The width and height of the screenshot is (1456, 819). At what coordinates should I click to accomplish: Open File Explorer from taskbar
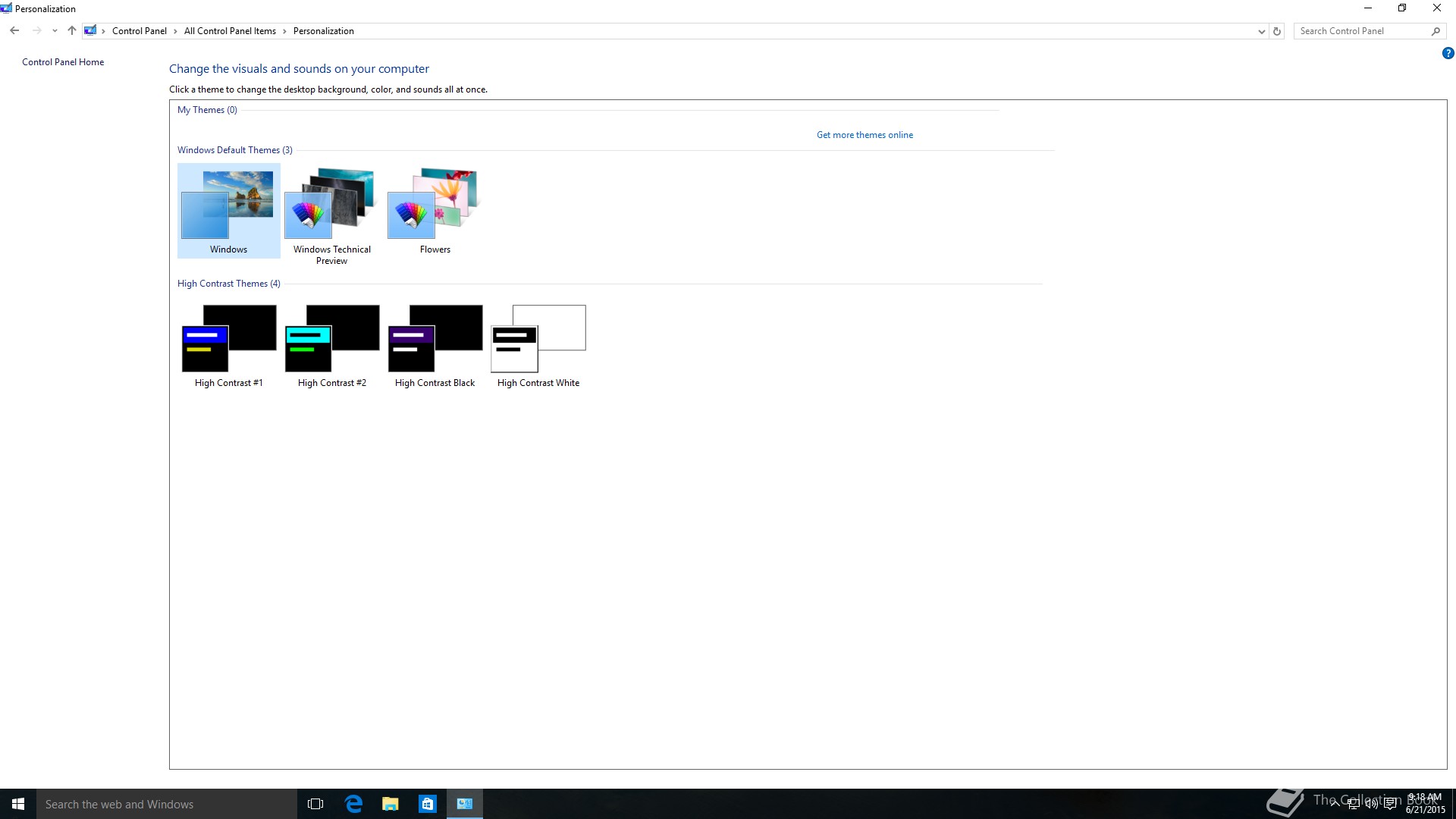tap(391, 804)
